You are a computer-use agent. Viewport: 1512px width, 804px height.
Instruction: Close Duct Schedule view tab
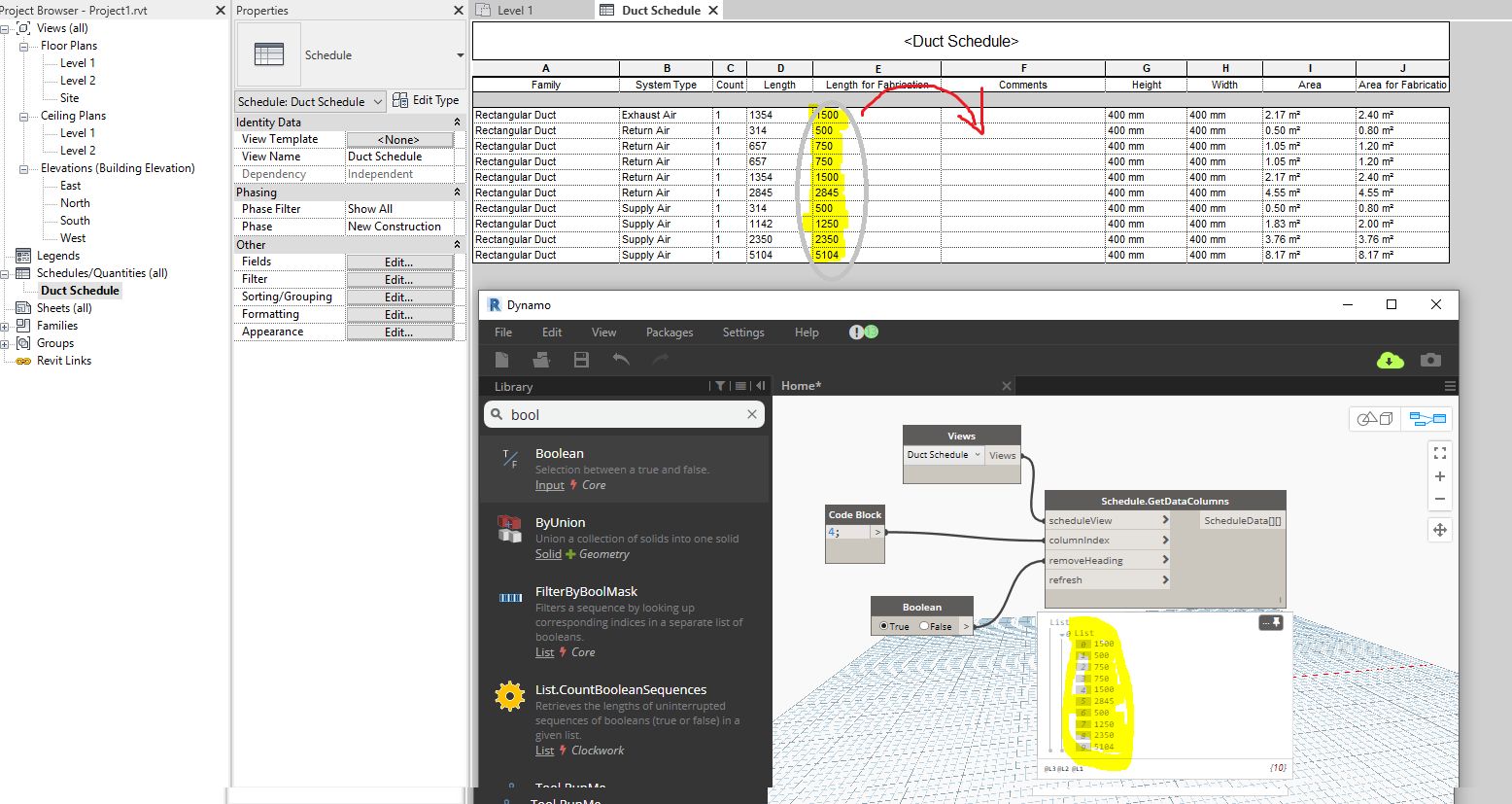click(713, 10)
